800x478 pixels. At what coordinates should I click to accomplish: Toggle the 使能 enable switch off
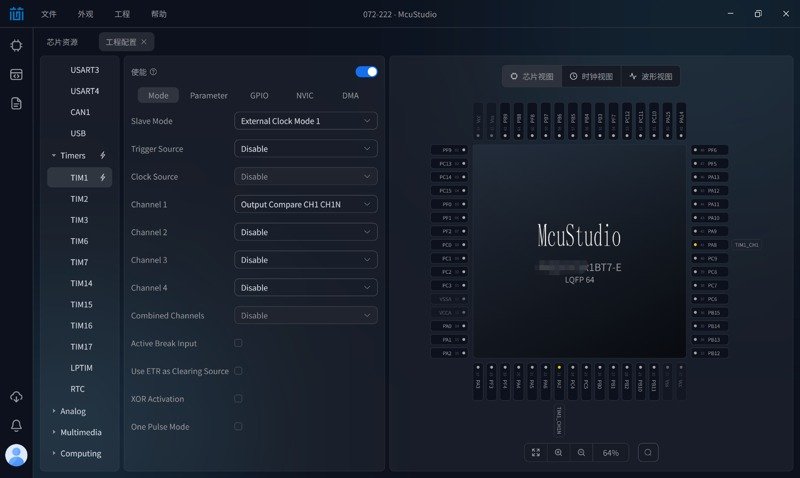click(x=366, y=72)
